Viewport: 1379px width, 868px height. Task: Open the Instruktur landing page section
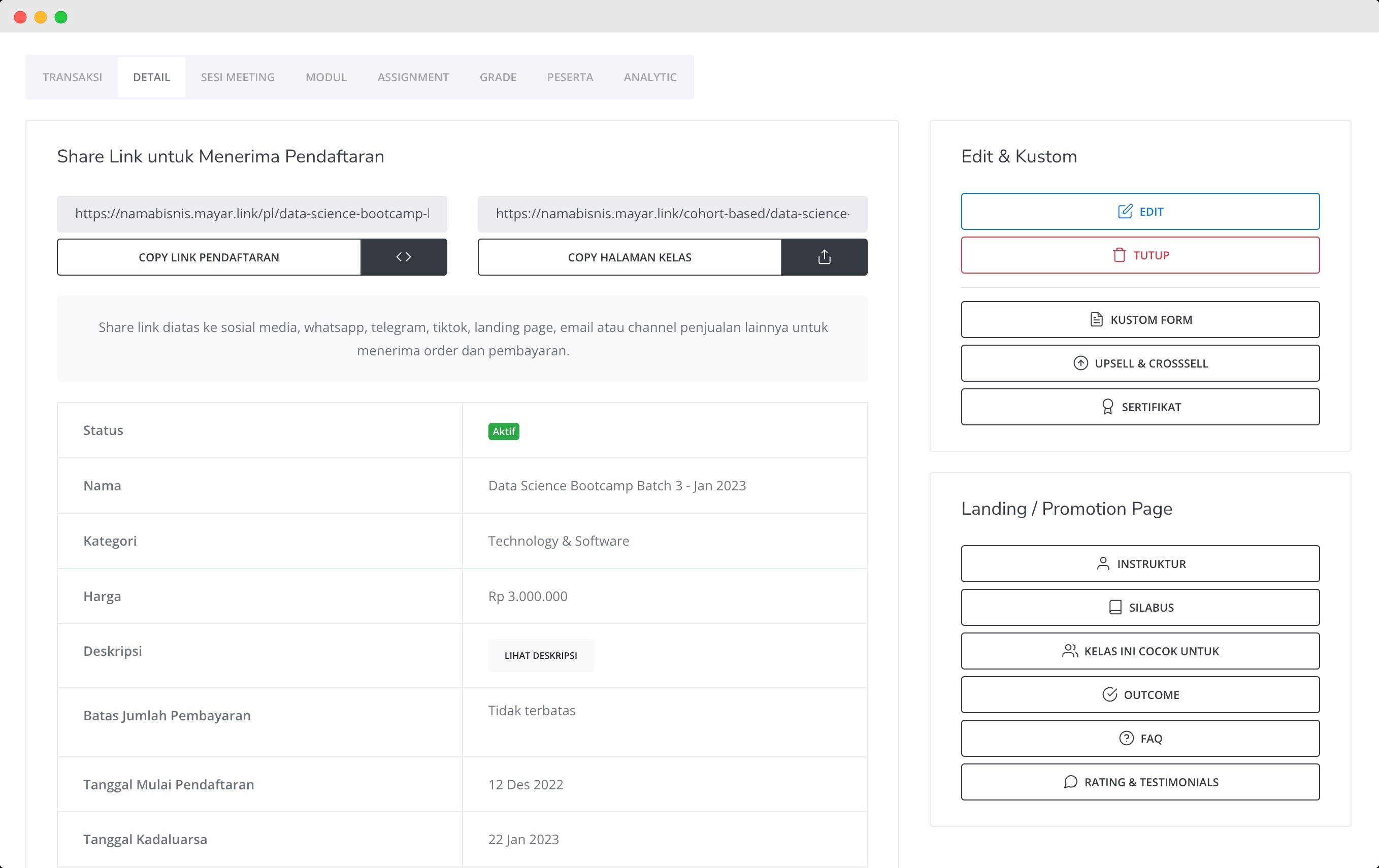pos(1140,564)
